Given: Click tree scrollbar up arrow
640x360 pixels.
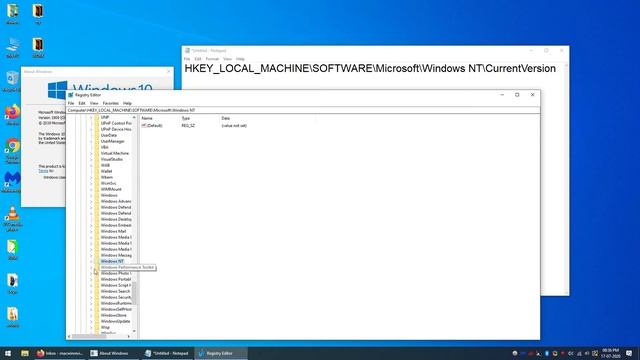Looking at the screenshot, I should (x=134, y=118).
